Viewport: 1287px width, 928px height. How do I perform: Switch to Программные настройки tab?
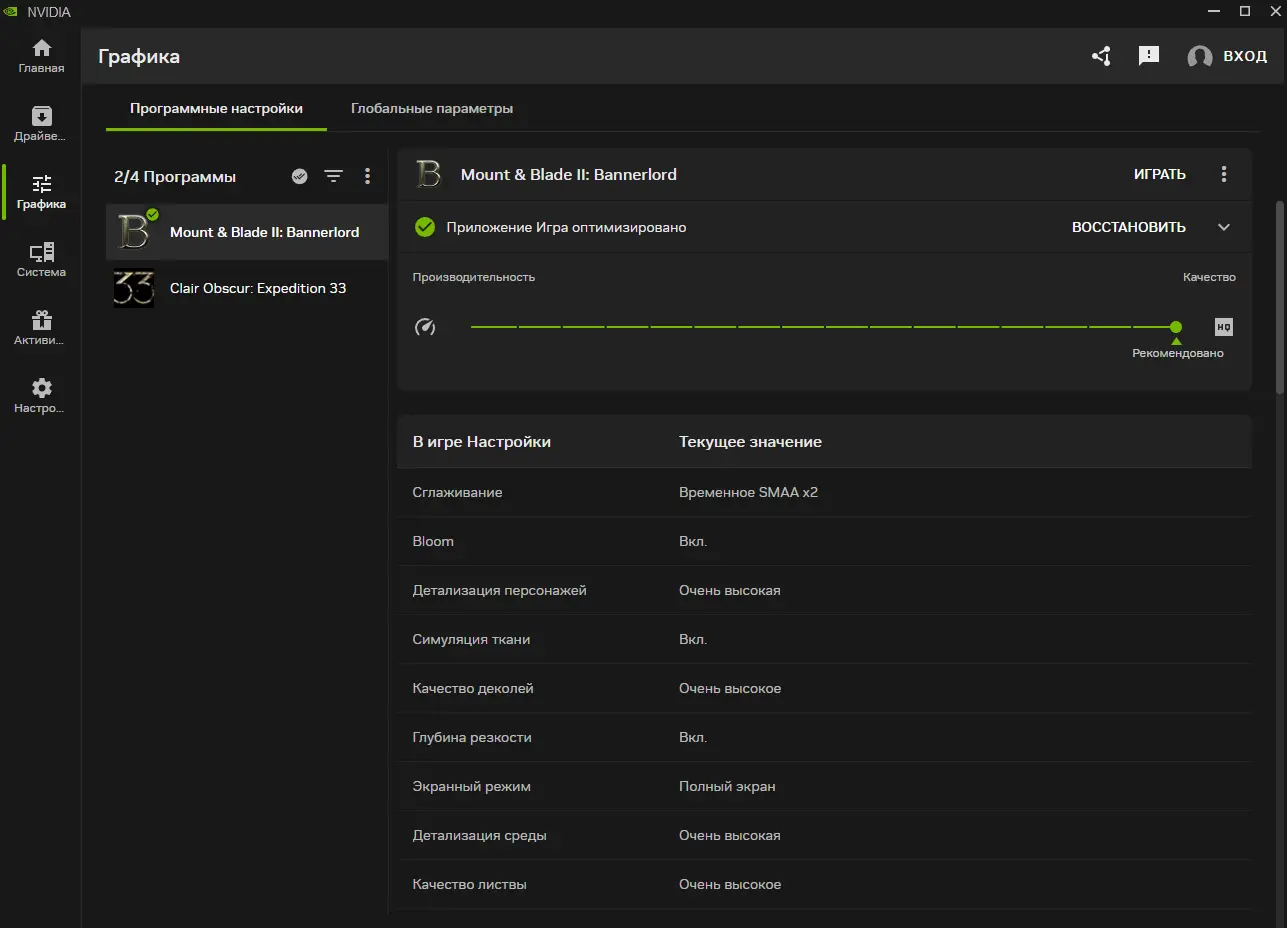coord(216,108)
